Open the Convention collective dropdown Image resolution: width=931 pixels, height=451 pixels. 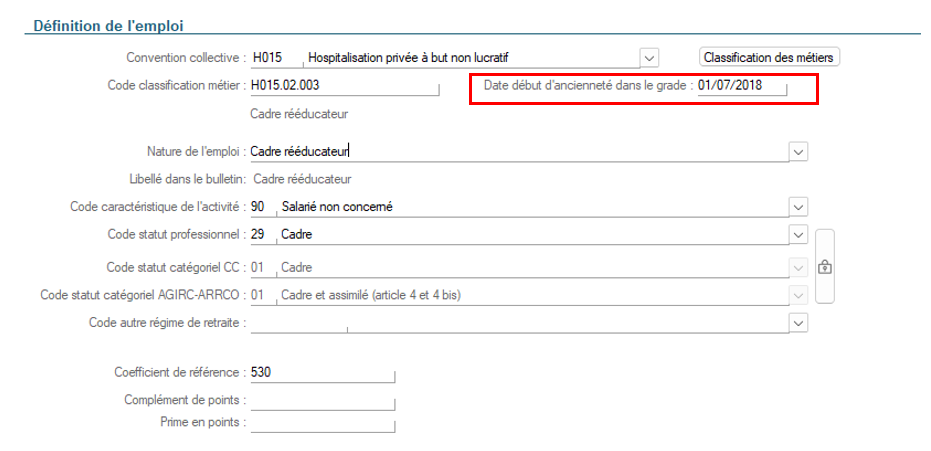point(649,58)
